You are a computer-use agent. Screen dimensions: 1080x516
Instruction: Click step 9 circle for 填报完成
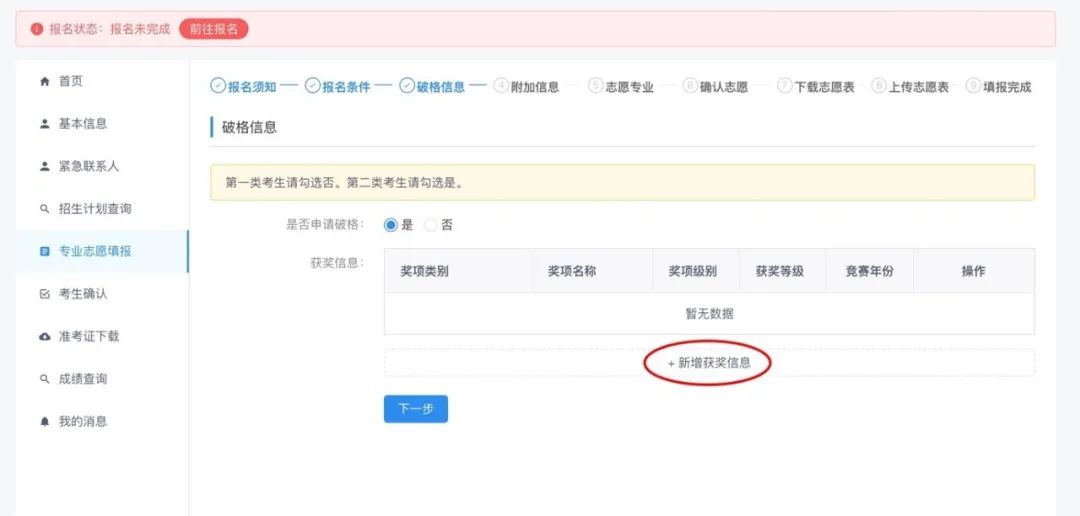973,85
